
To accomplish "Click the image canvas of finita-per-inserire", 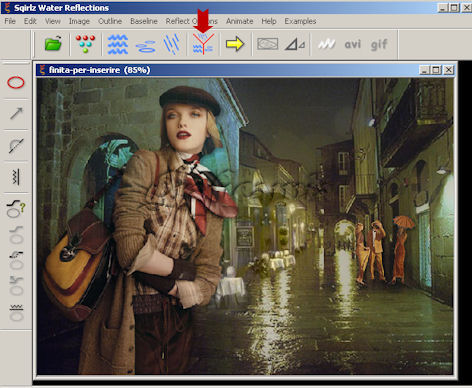I will coord(245,226).
